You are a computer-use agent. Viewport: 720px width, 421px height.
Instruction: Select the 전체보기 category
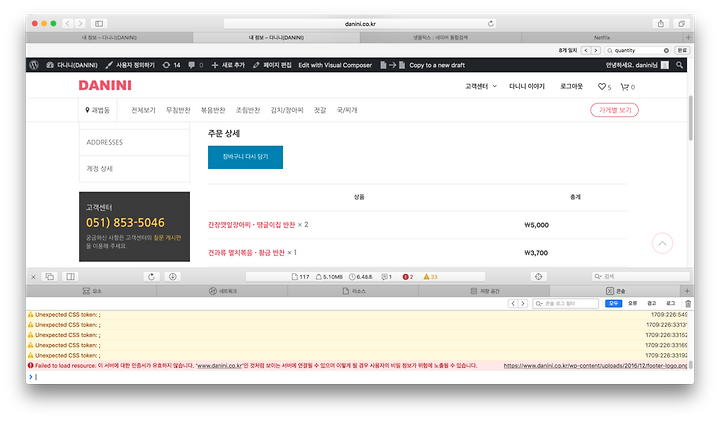(143, 110)
